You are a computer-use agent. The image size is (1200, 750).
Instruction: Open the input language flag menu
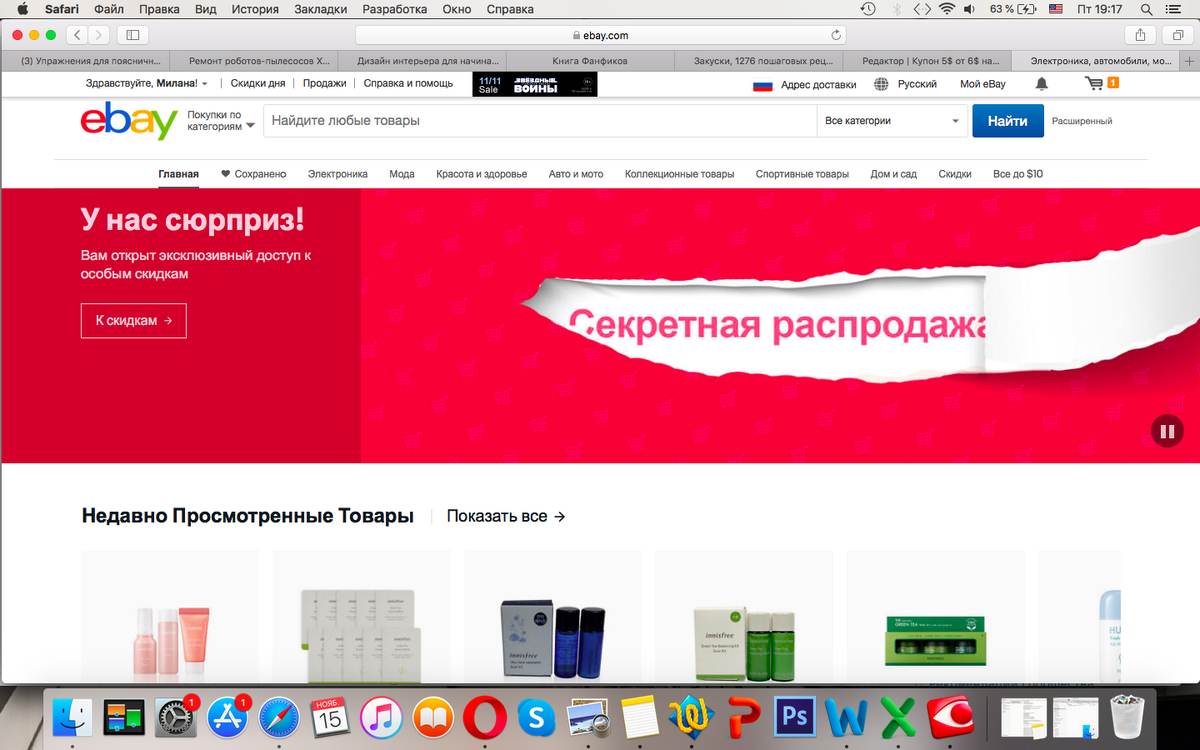1056,9
